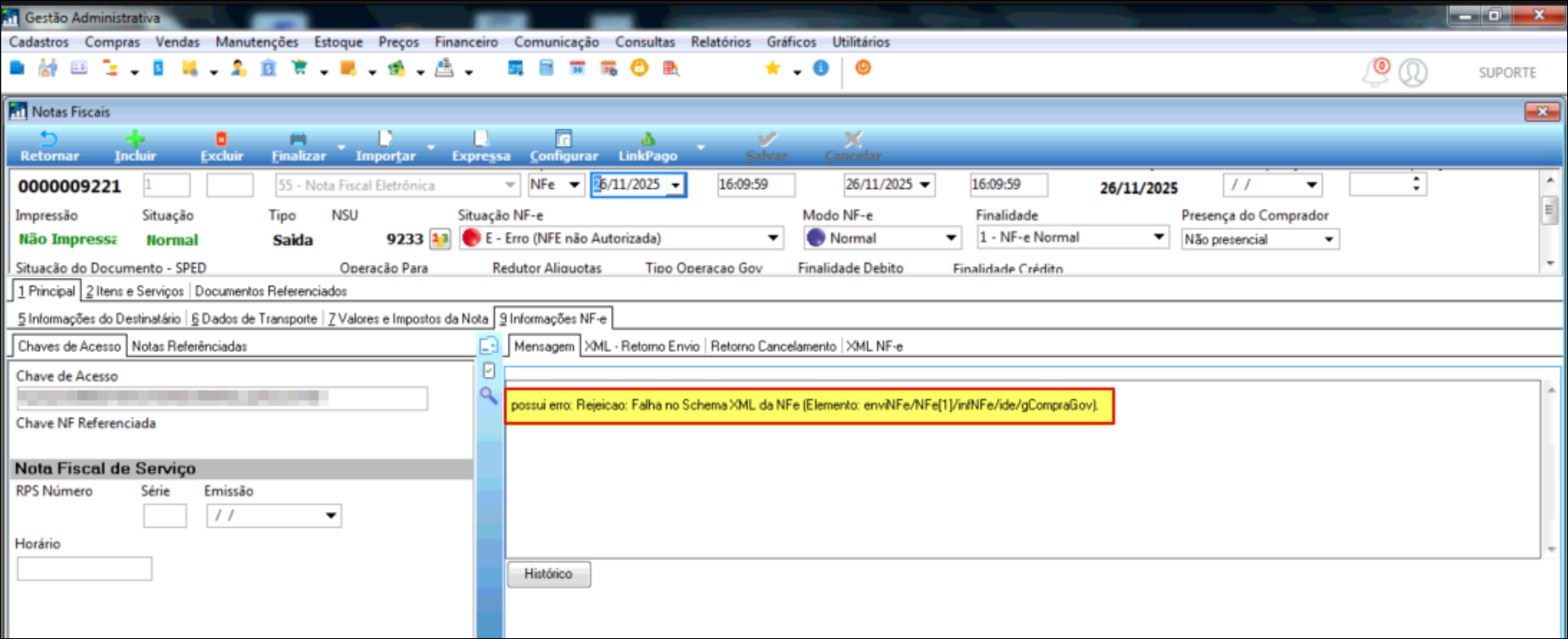Viewport: 1568px width, 639px height.
Task: Select the 2 Itens e Serviços tab
Action: tap(135, 292)
